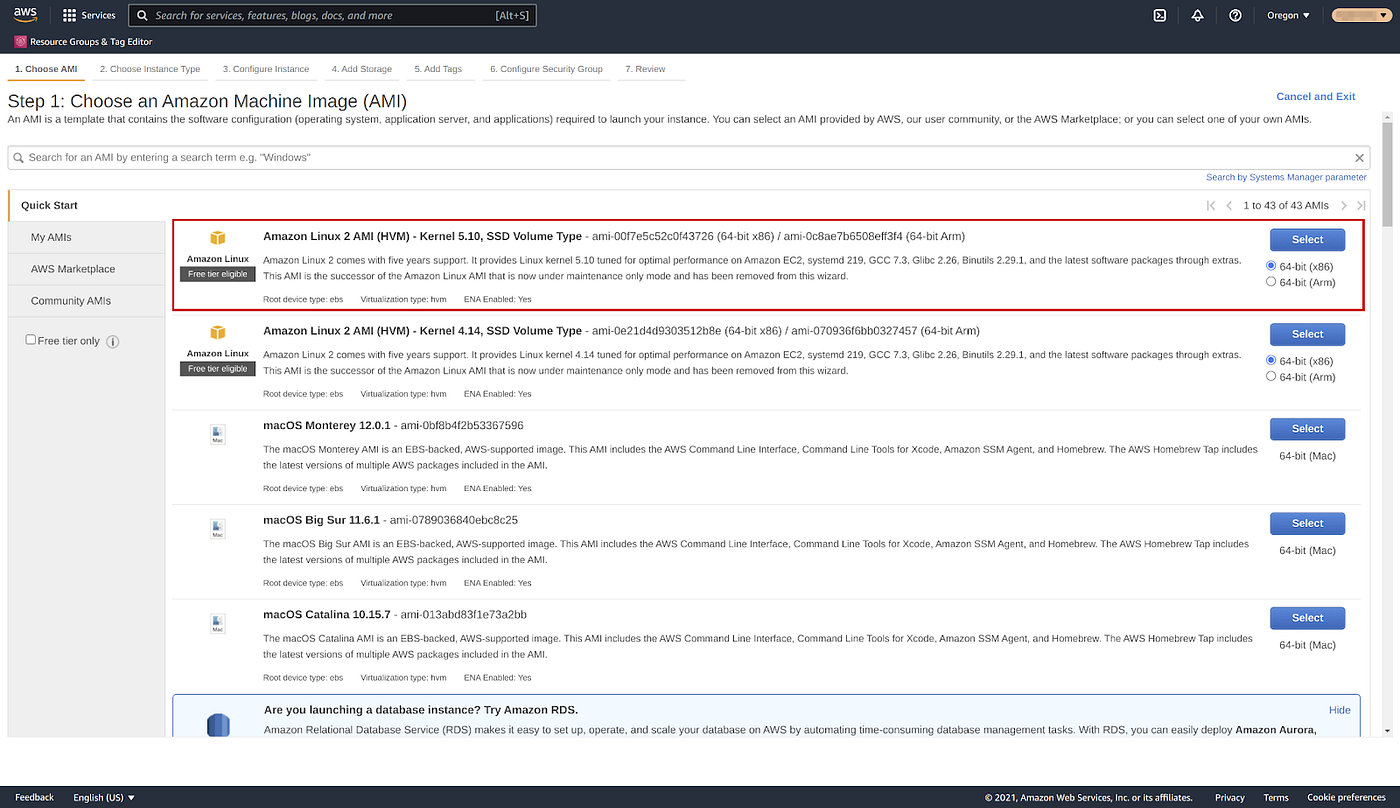Go to step 7 Review
The width and height of the screenshot is (1400, 808).
click(x=645, y=69)
